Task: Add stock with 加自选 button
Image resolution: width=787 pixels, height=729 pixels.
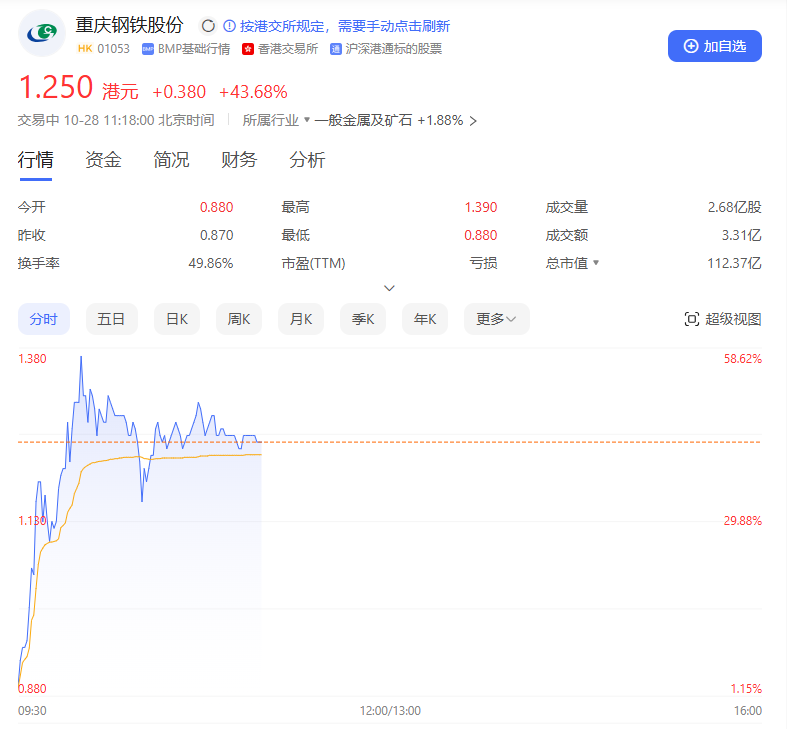Action: [x=715, y=46]
